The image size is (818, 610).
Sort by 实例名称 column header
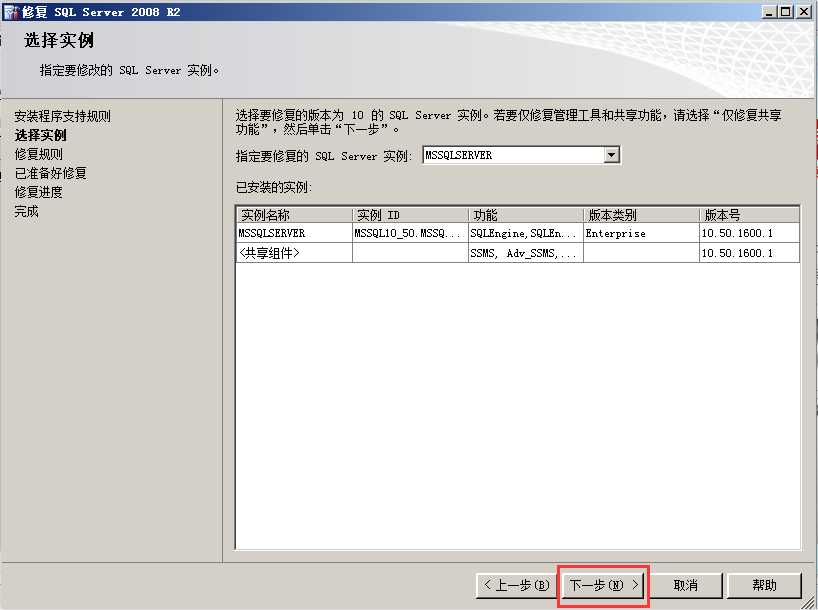tap(295, 215)
